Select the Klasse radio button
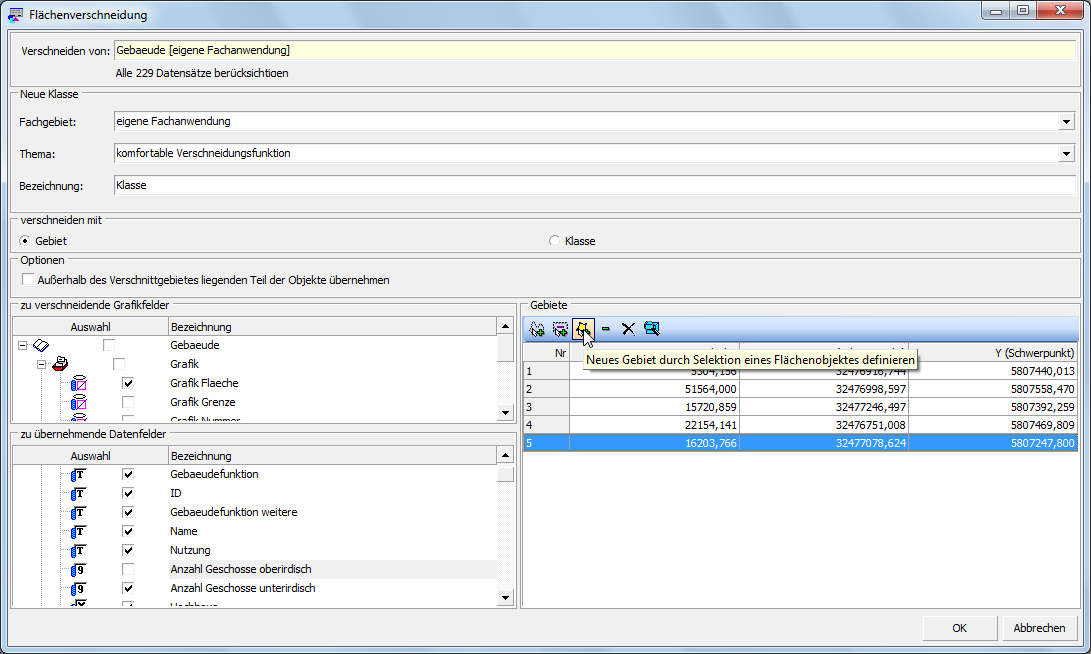This screenshot has height=654, width=1091. (x=555, y=241)
